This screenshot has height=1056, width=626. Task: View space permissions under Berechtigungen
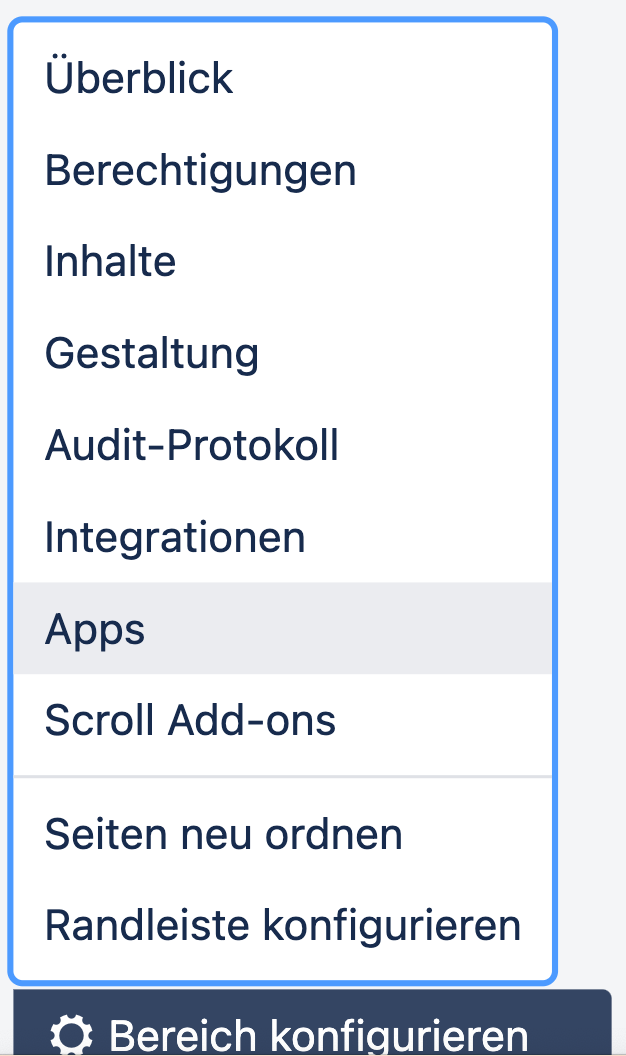200,171
